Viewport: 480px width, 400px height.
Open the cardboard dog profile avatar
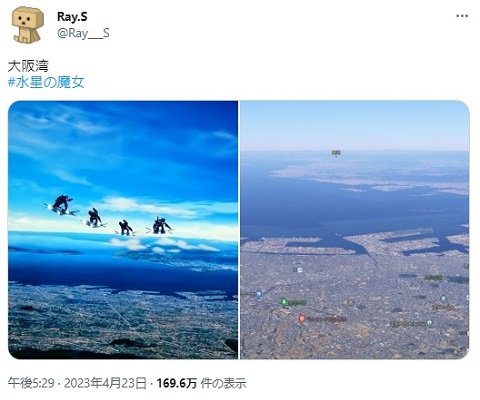28,25
